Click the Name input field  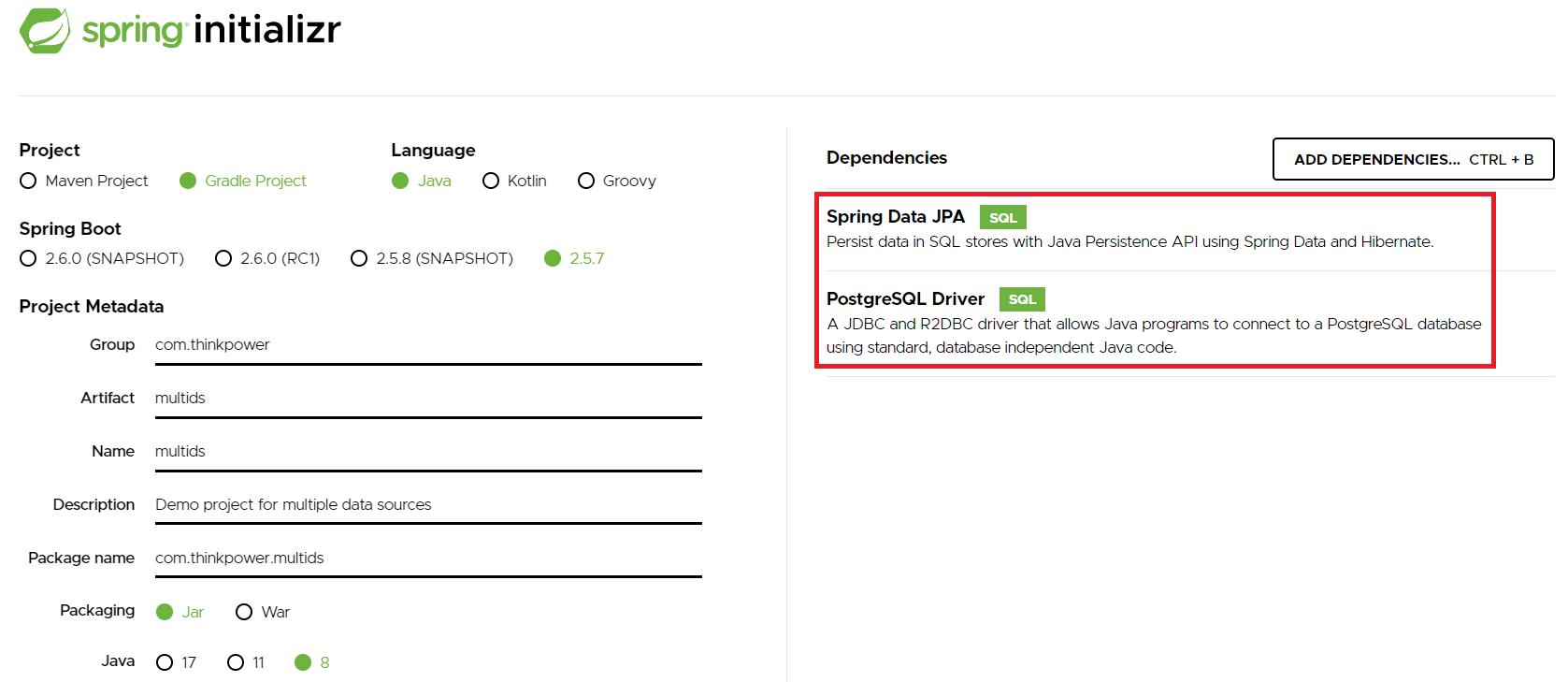click(x=428, y=452)
